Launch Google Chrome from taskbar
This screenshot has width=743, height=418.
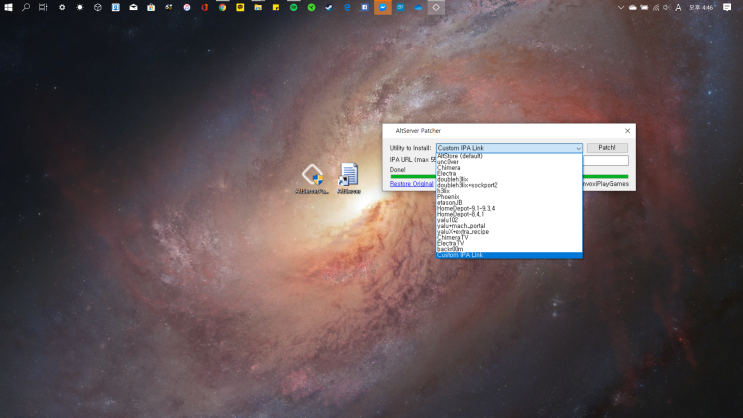[x=222, y=7]
